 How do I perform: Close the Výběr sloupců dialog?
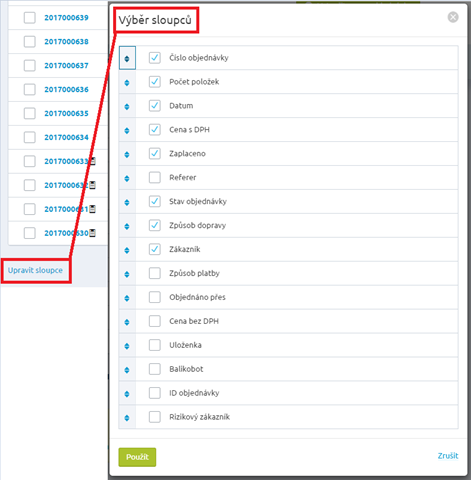pyautogui.click(x=453, y=17)
